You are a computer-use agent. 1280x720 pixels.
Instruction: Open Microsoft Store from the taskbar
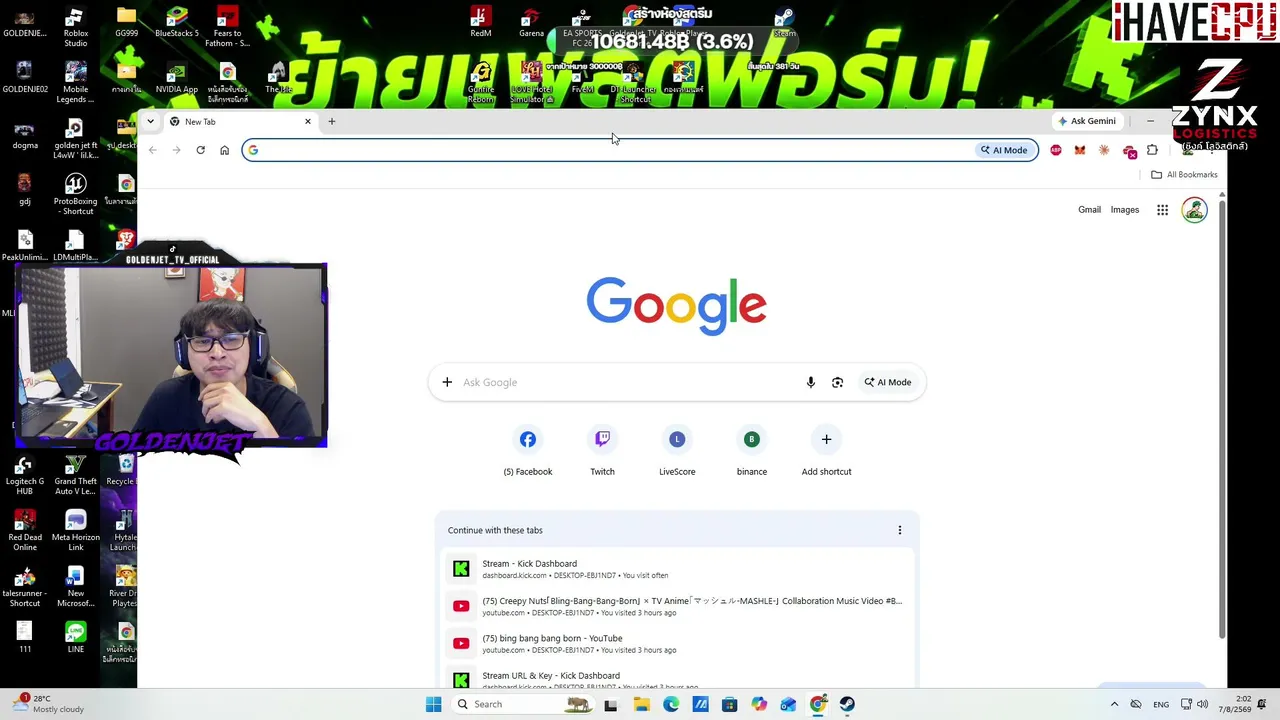[729, 704]
